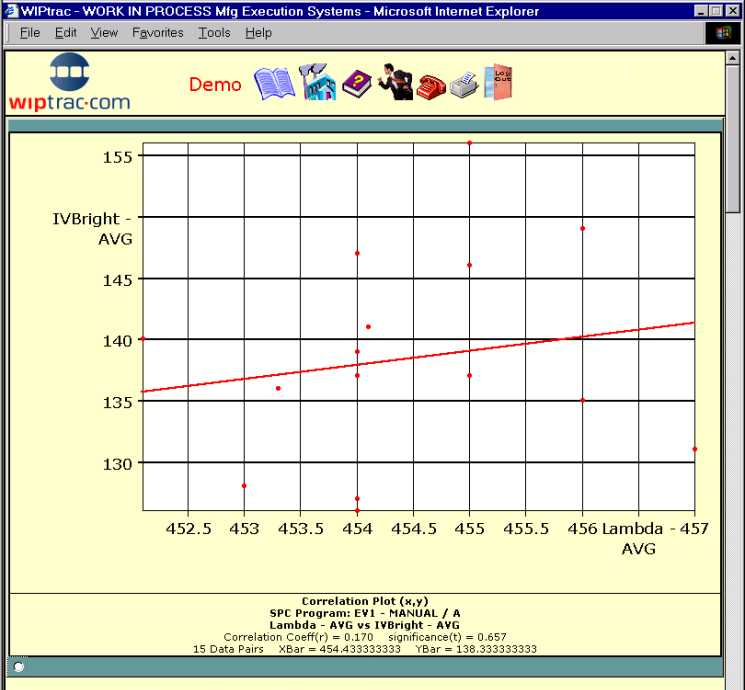Open the Tools menu
The width and height of the screenshot is (745, 690).
(214, 33)
